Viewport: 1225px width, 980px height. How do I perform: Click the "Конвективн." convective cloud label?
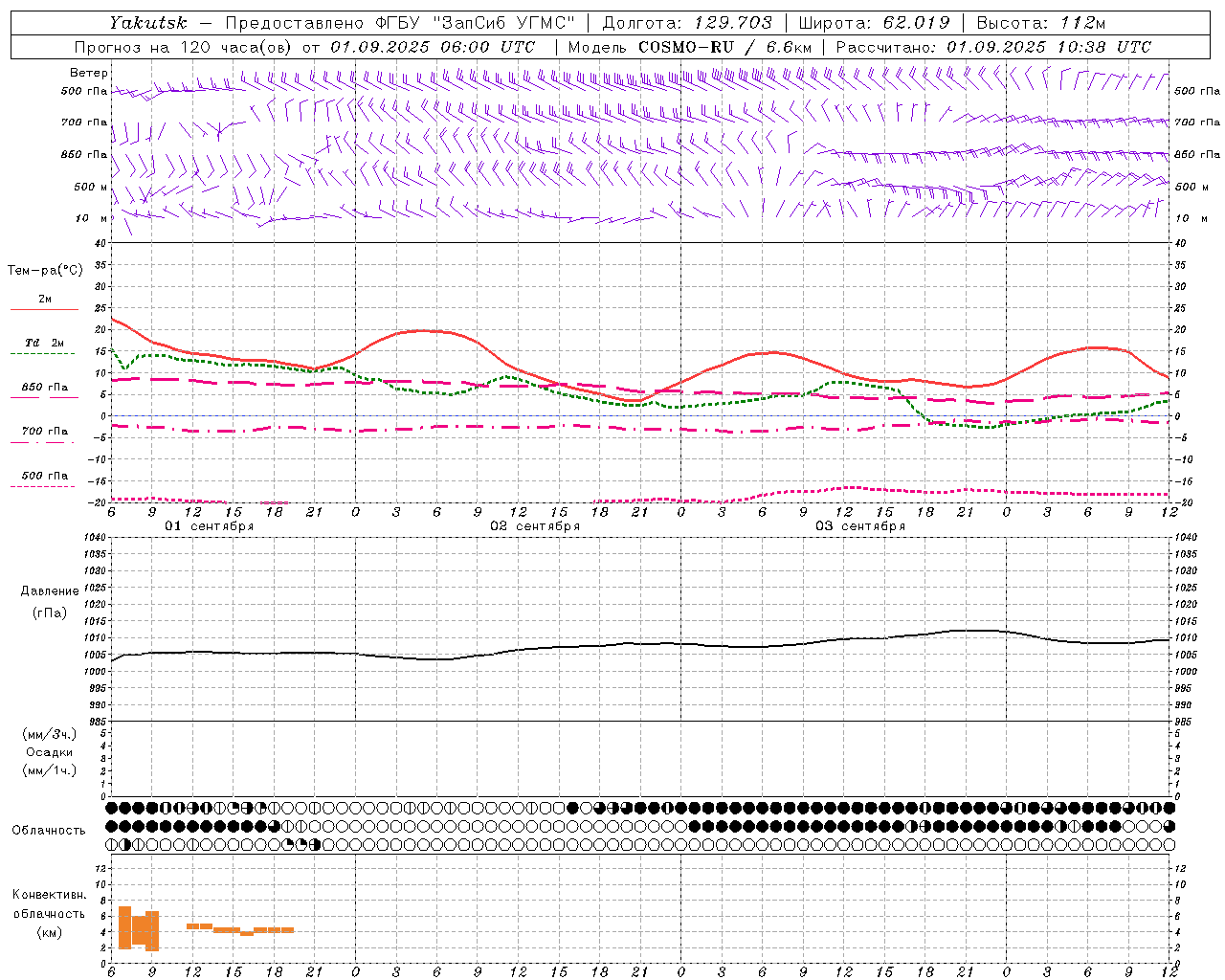click(50, 895)
